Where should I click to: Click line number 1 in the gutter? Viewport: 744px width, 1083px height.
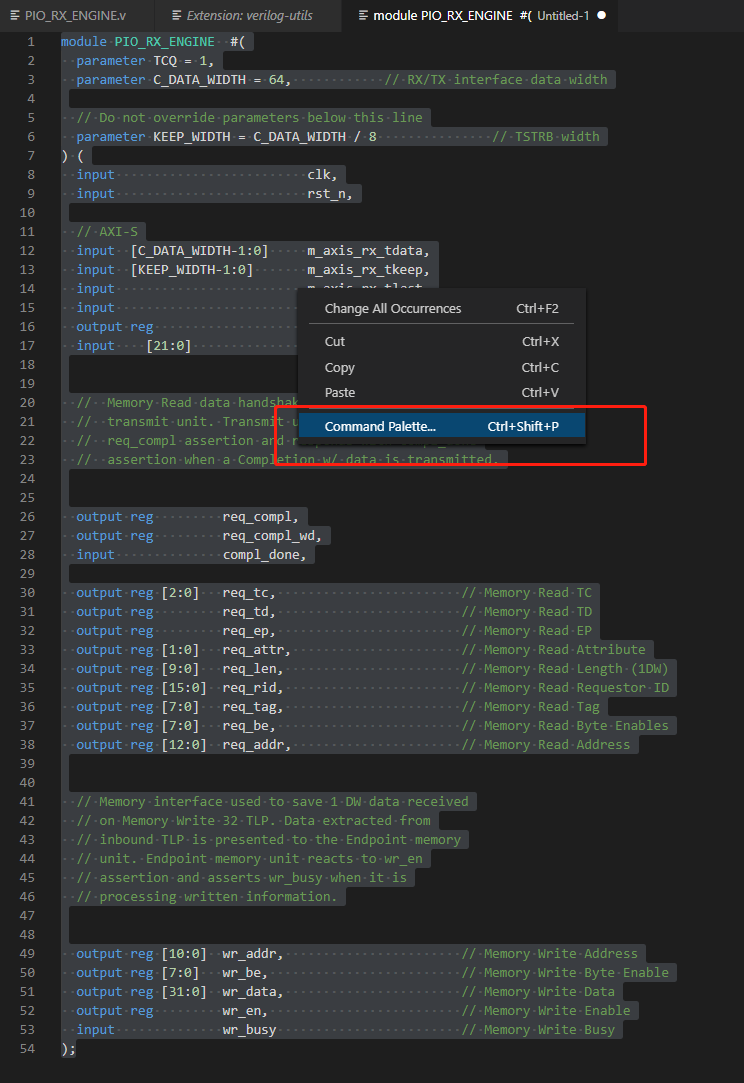click(30, 42)
